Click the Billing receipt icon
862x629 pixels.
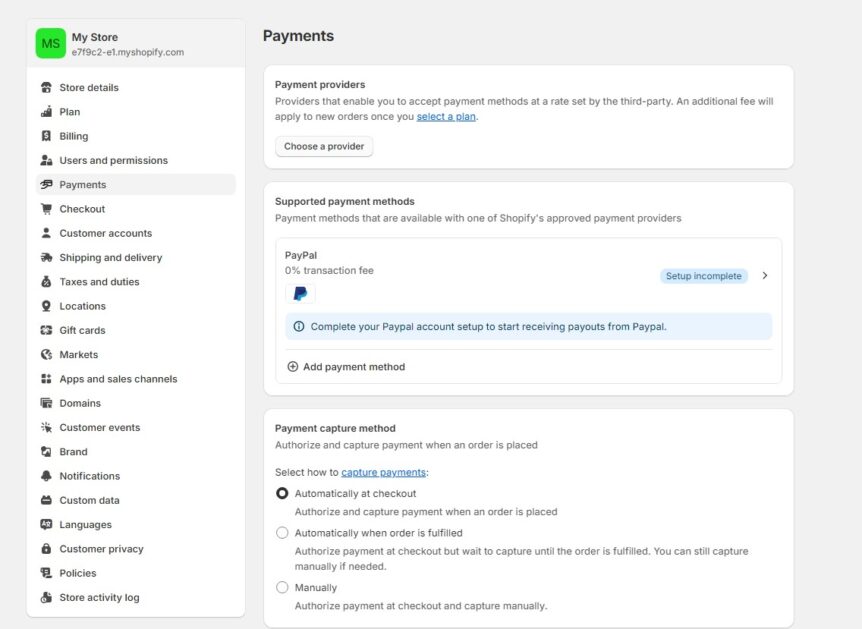tap(46, 136)
